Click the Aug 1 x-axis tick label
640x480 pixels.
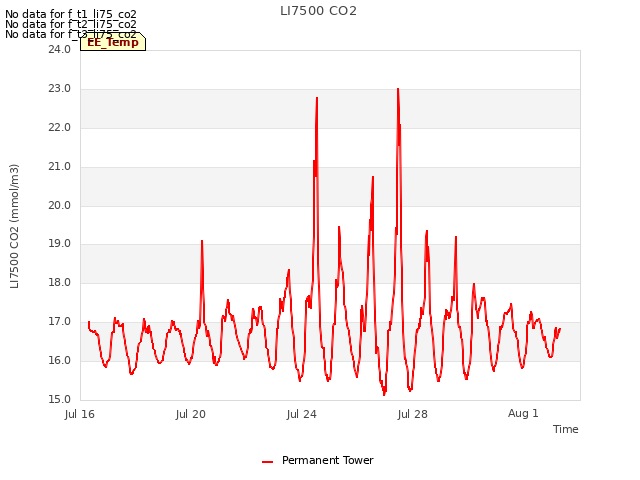523,413
